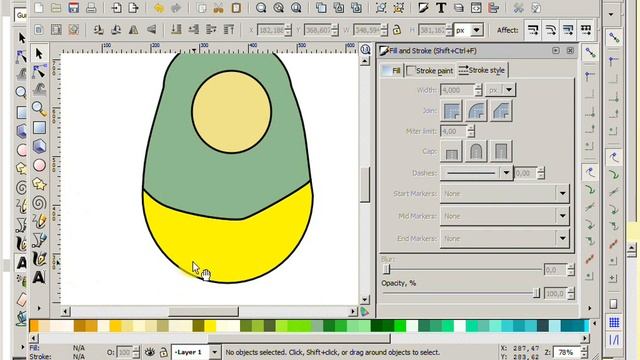
Task: Toggle Affect: move patterns button
Action: pyautogui.click(x=586, y=30)
